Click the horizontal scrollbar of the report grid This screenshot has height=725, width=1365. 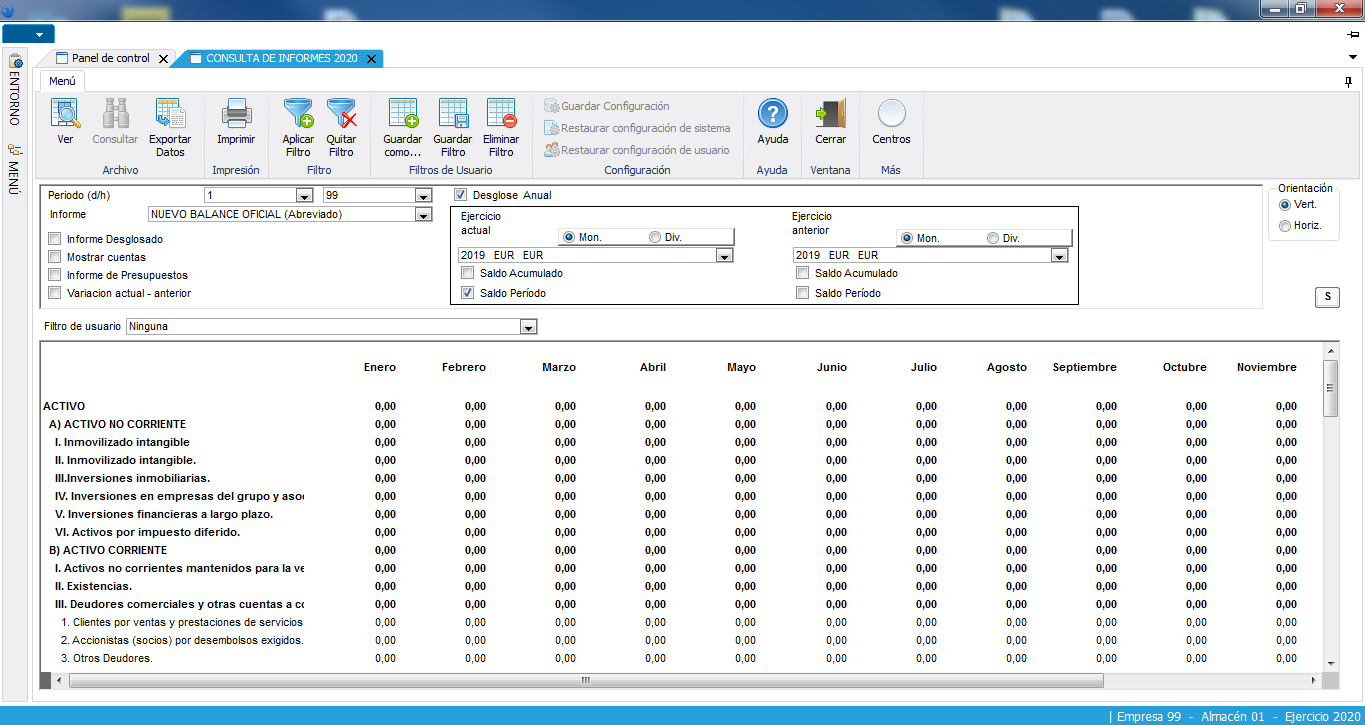pyautogui.click(x=585, y=680)
